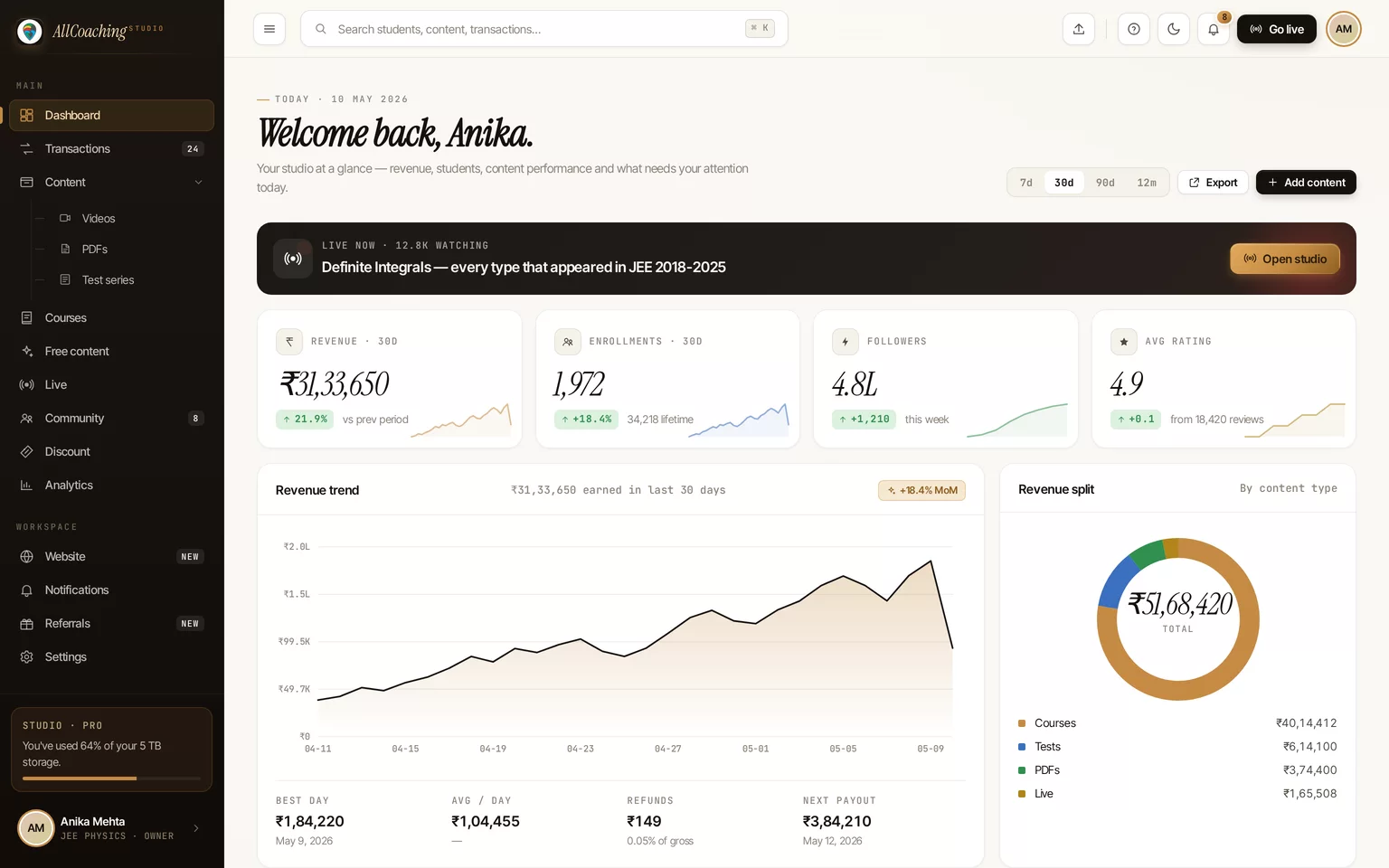The image size is (1389, 868).
Task: Open Notifications in the Workspace section
Action: click(x=112, y=590)
